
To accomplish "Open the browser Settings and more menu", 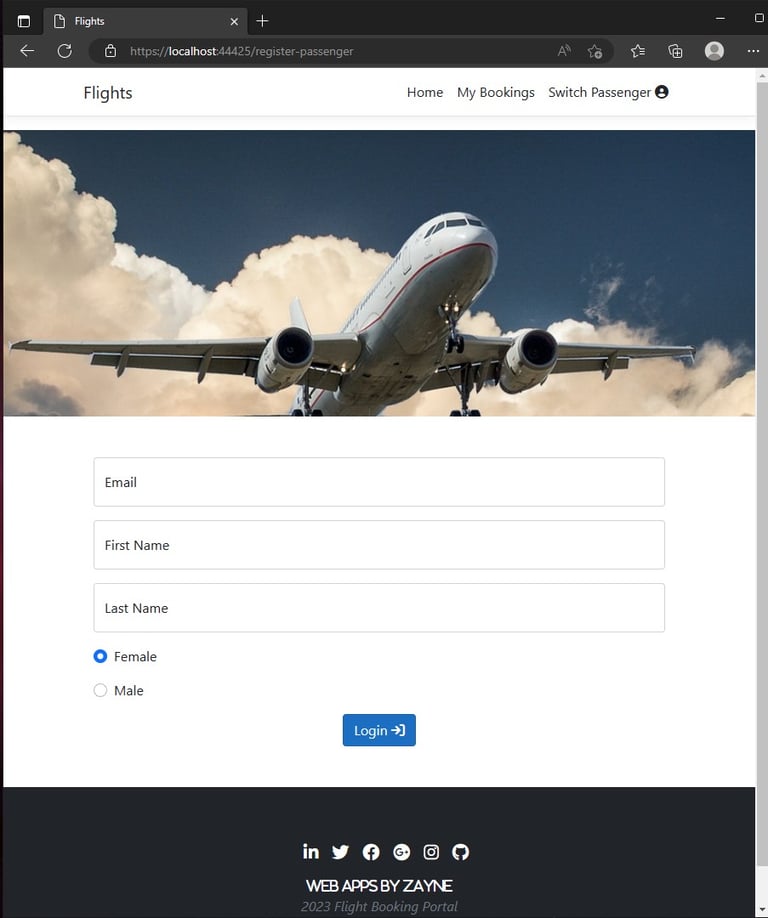I will pyautogui.click(x=753, y=51).
